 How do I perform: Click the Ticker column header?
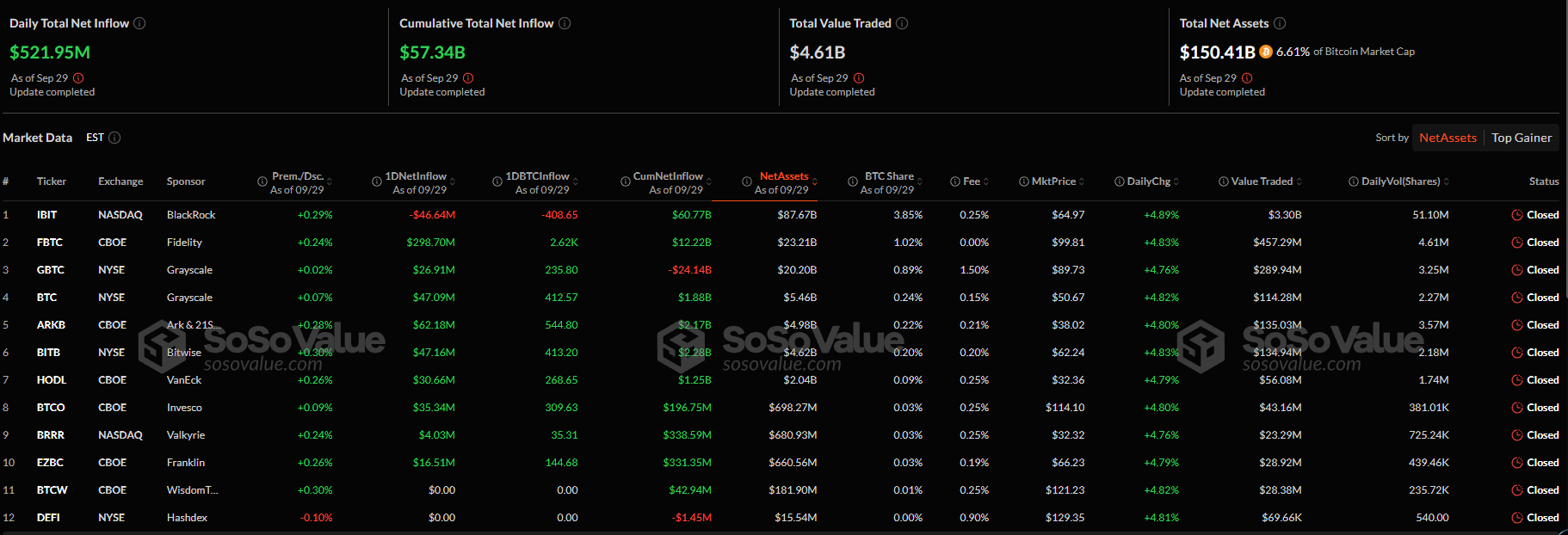(x=52, y=181)
